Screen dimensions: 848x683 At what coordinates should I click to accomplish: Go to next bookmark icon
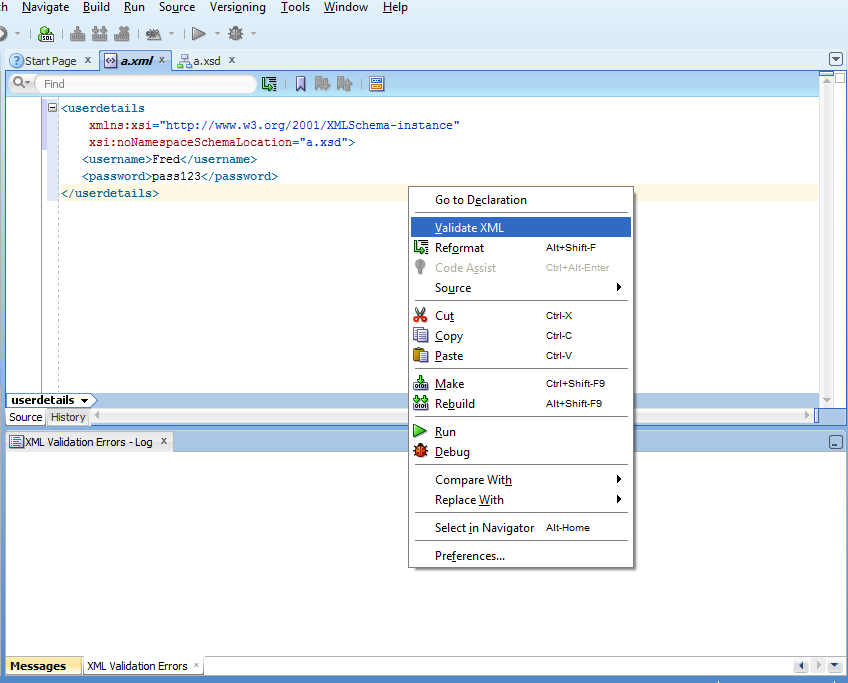pyautogui.click(x=322, y=84)
